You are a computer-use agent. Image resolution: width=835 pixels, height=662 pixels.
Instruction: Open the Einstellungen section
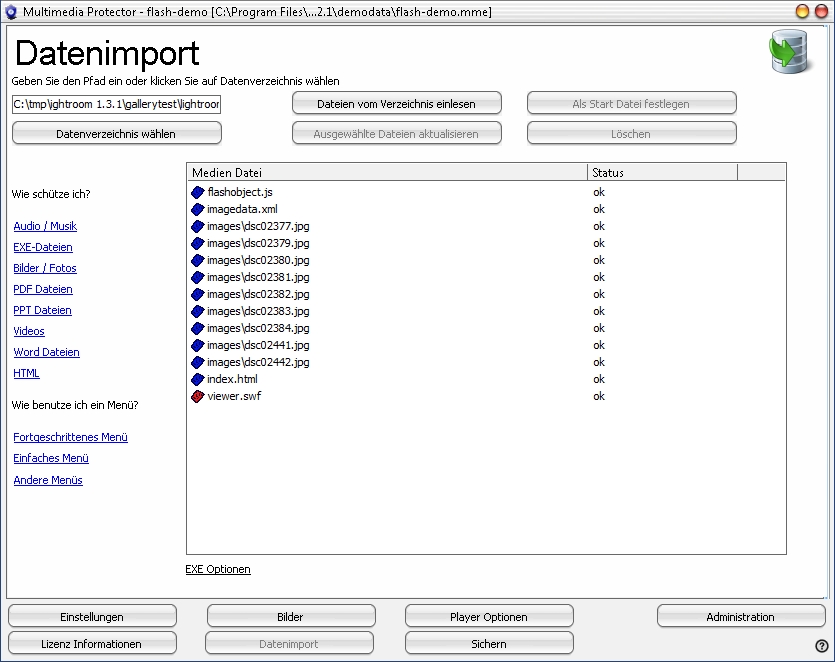92,617
